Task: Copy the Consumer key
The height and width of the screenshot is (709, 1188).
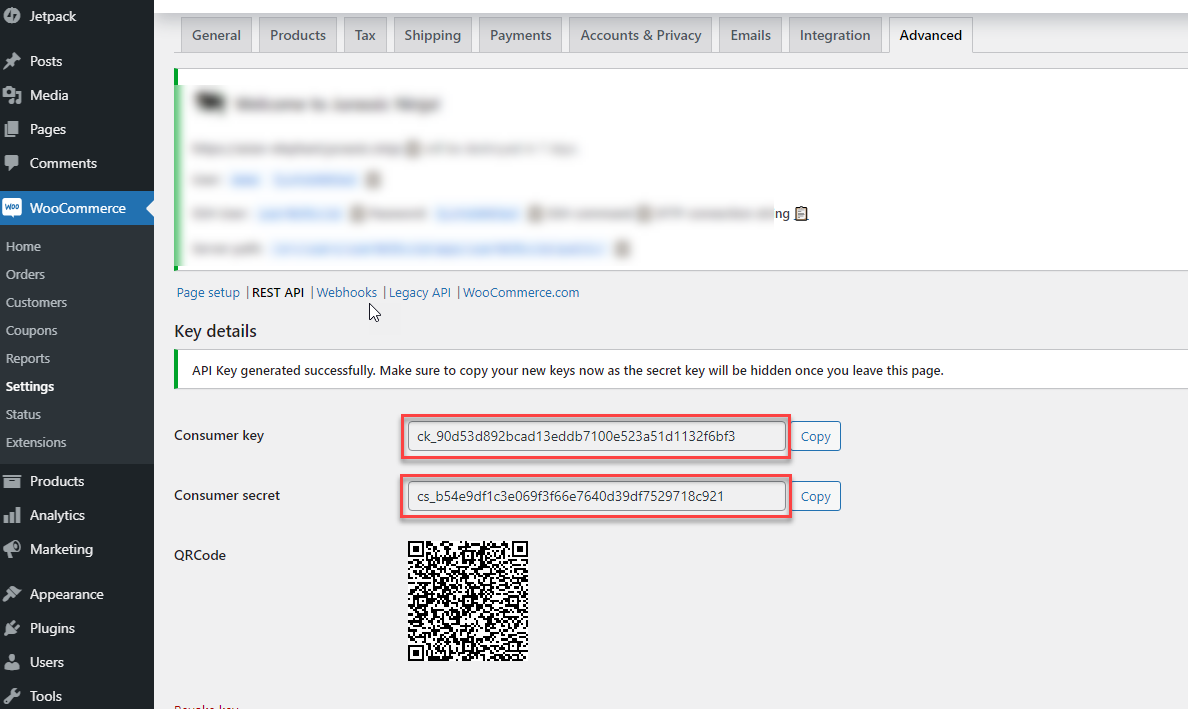Action: point(816,436)
